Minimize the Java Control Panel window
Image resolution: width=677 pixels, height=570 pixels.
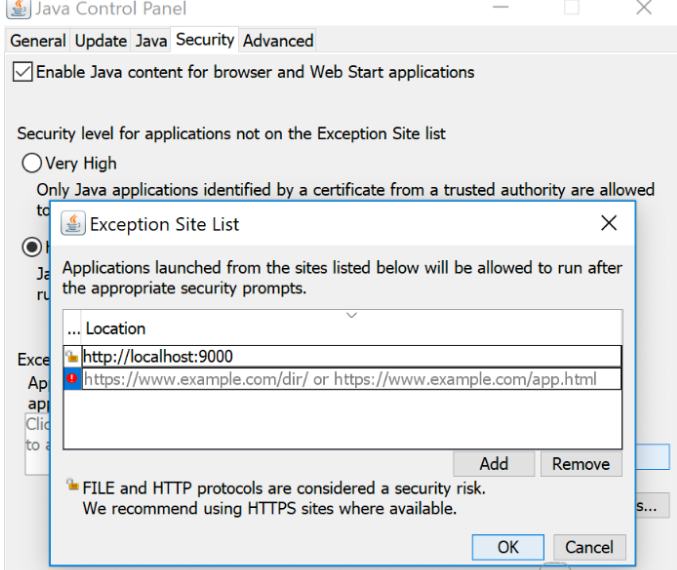(500, 7)
